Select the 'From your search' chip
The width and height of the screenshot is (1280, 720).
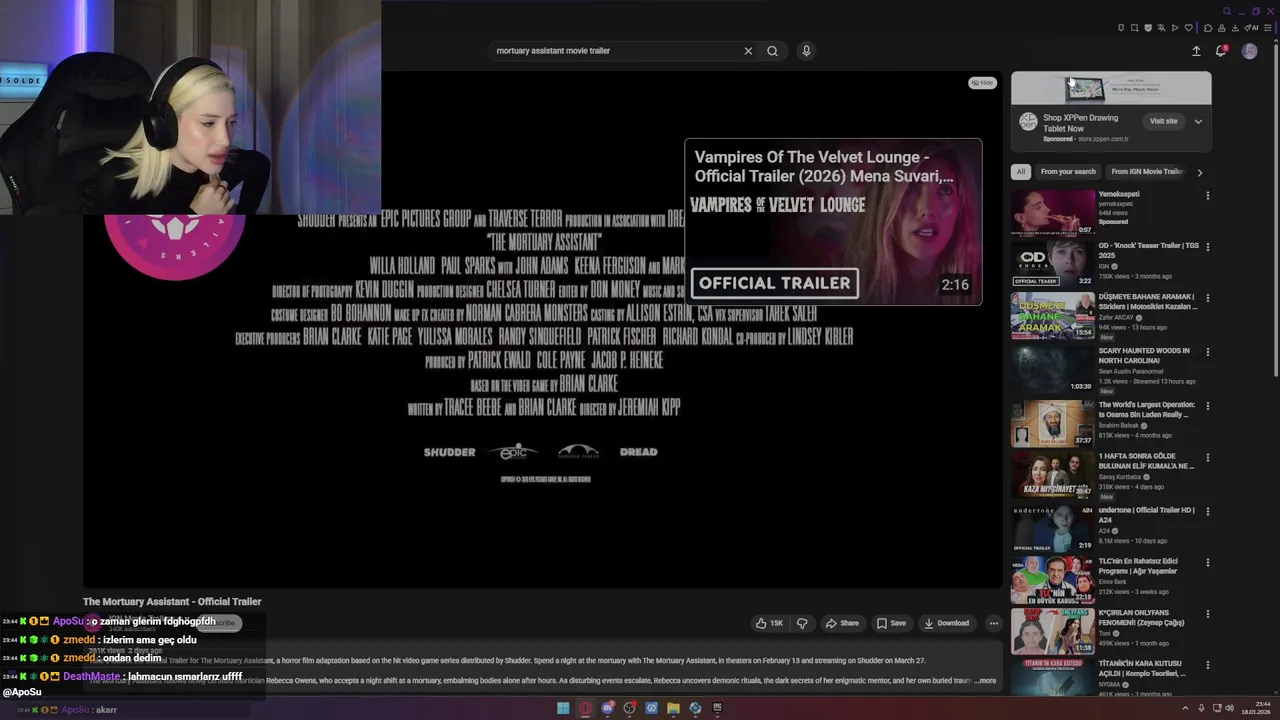pos(1068,172)
